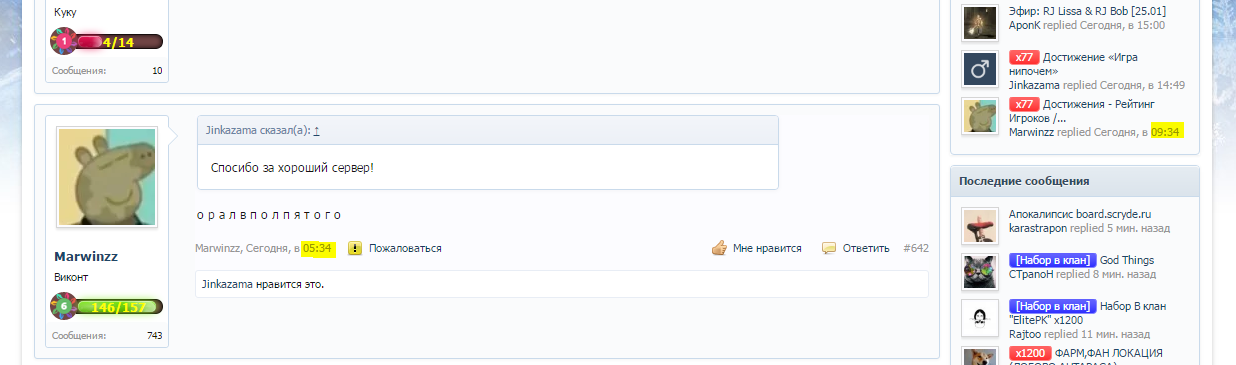The height and width of the screenshot is (365, 1236).
Task: Click the x1200 tag near ФАРМ,ФАН thread
Action: [1029, 353]
